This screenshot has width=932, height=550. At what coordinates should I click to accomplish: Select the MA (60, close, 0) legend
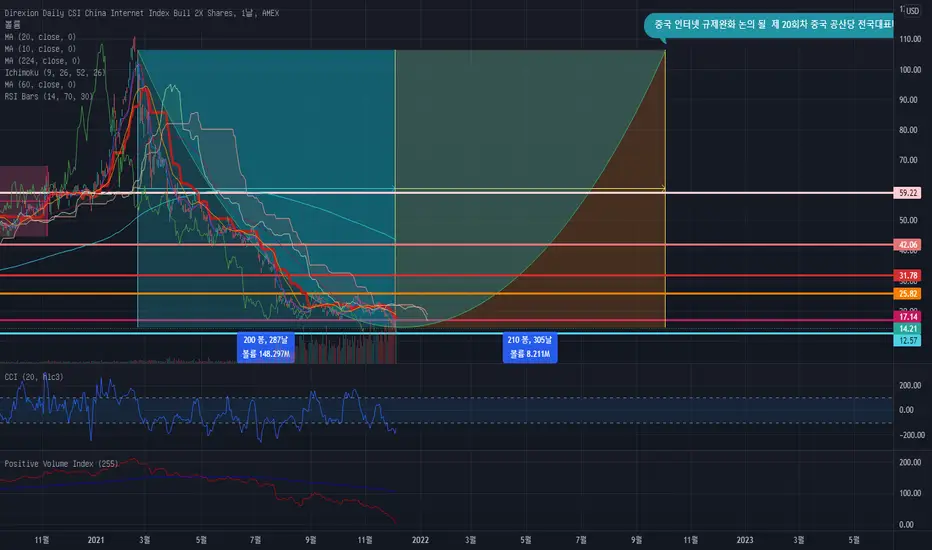[40, 84]
